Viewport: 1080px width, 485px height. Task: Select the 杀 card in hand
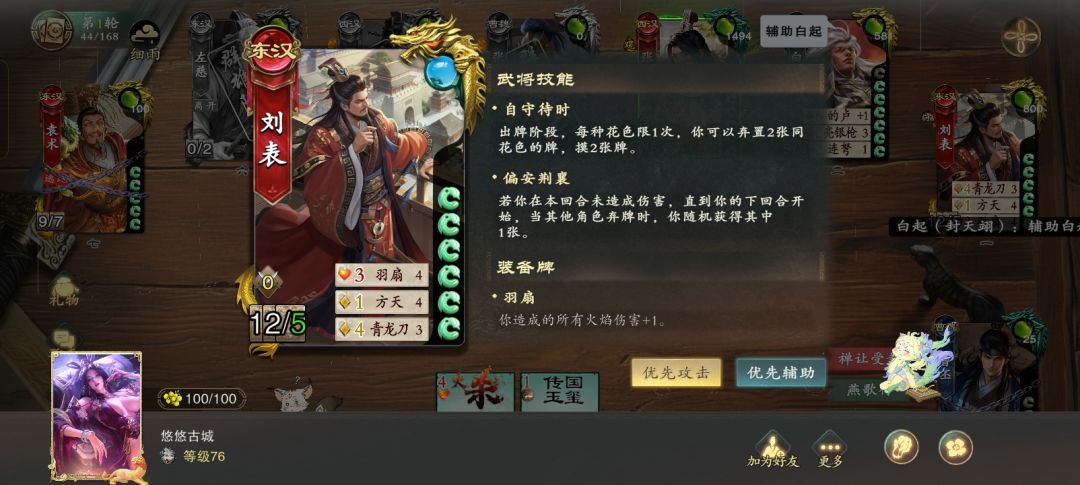pyautogui.click(x=475, y=391)
